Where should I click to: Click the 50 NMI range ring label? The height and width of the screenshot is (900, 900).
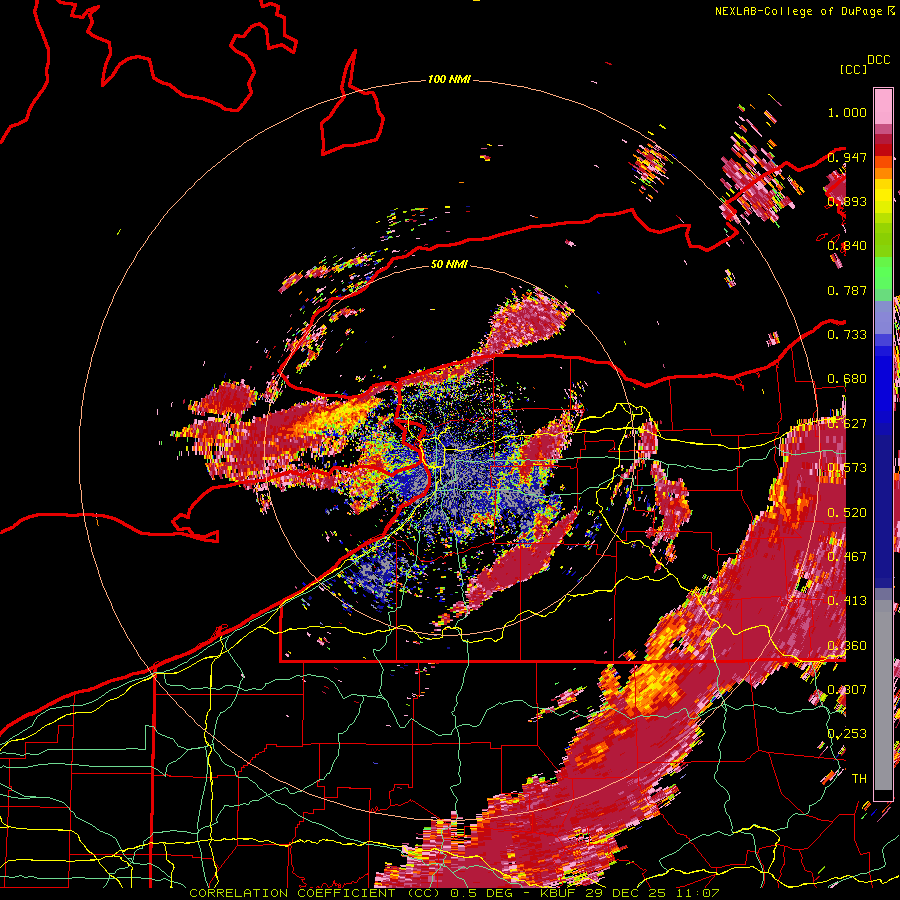click(x=449, y=264)
